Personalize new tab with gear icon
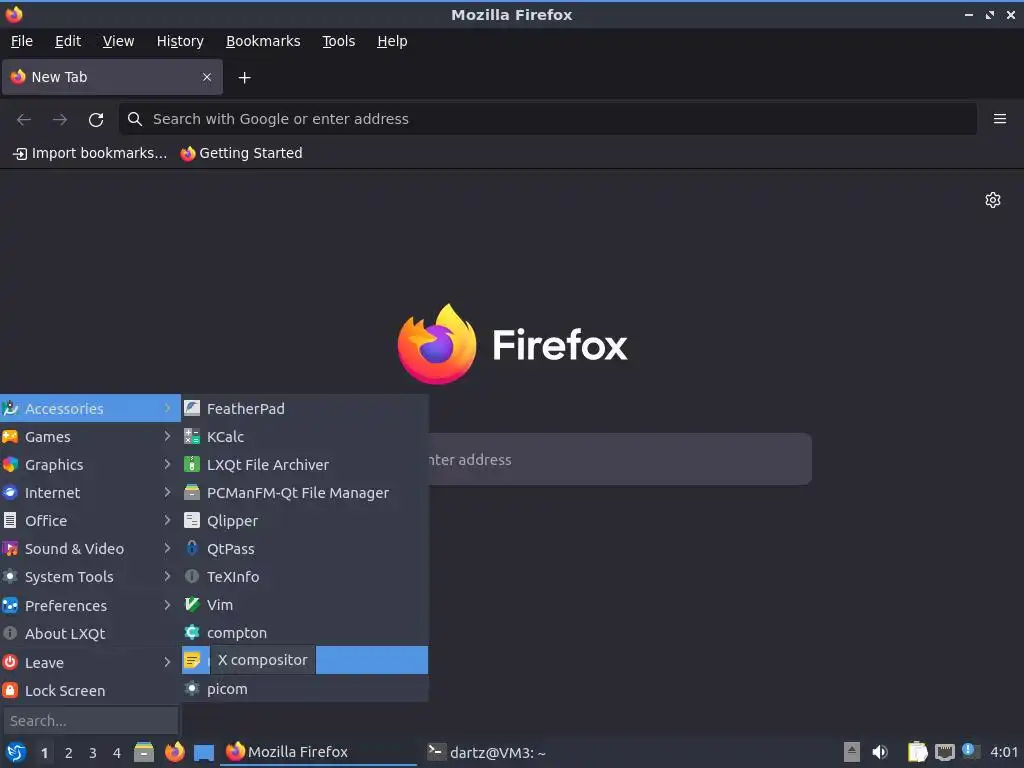1024x768 pixels. click(993, 200)
